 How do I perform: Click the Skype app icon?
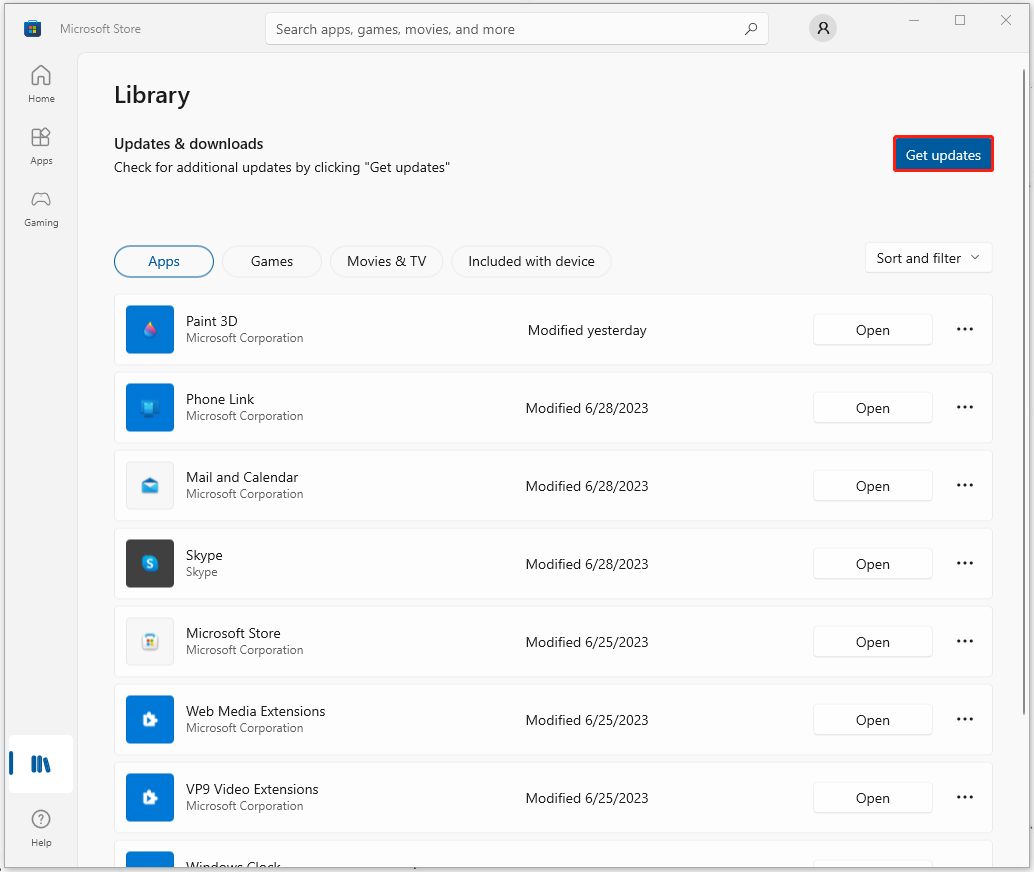point(150,563)
